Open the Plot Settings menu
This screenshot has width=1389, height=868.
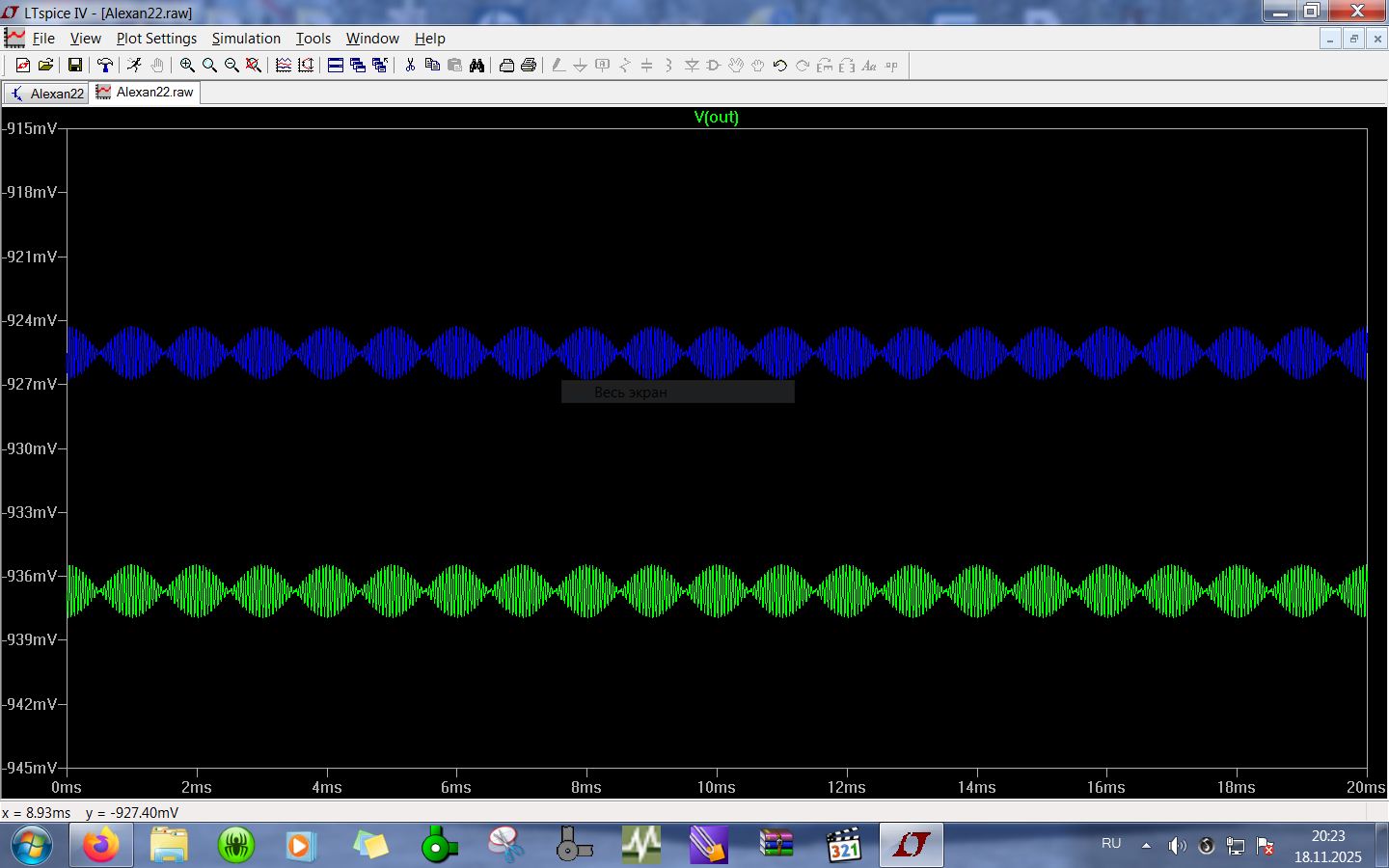click(x=156, y=39)
